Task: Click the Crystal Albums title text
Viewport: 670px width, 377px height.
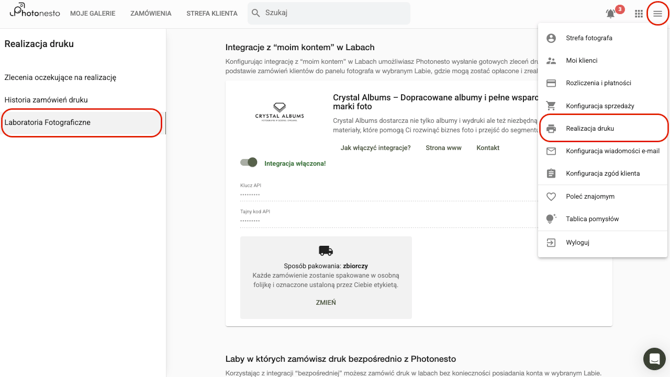Action: [435, 102]
